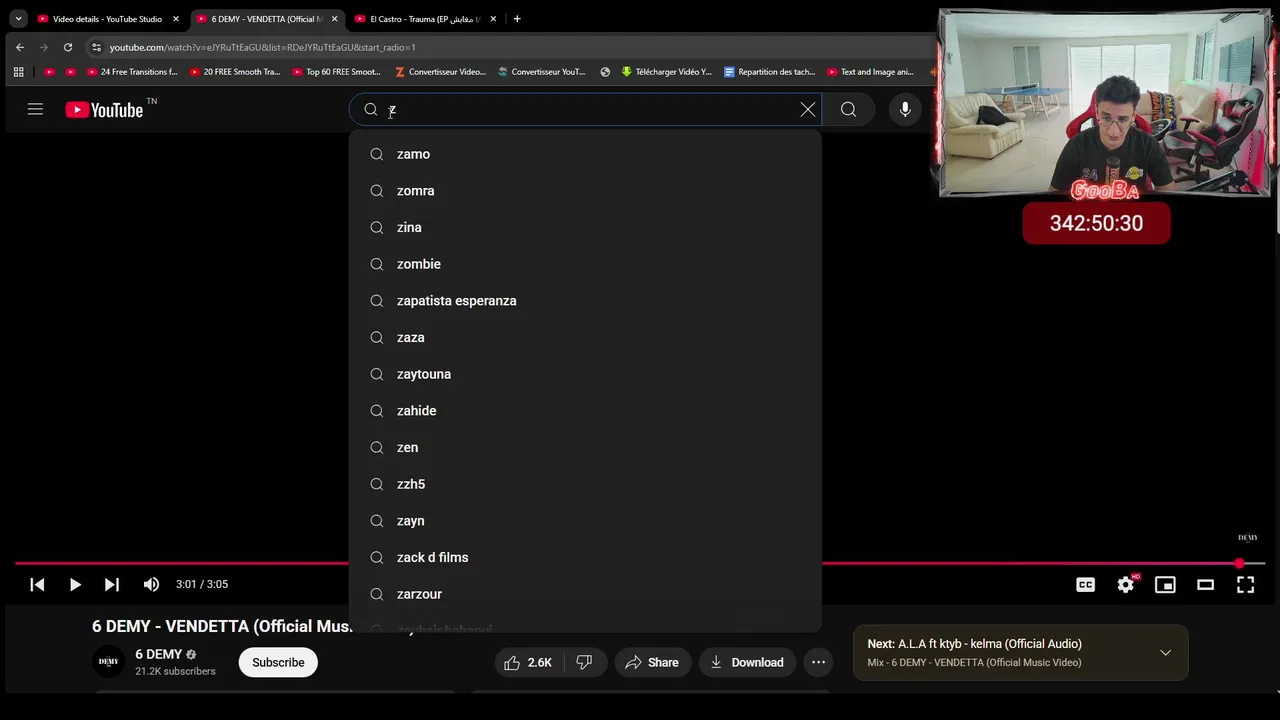Open 'Convertisseur Video' bookmark

click(440, 72)
